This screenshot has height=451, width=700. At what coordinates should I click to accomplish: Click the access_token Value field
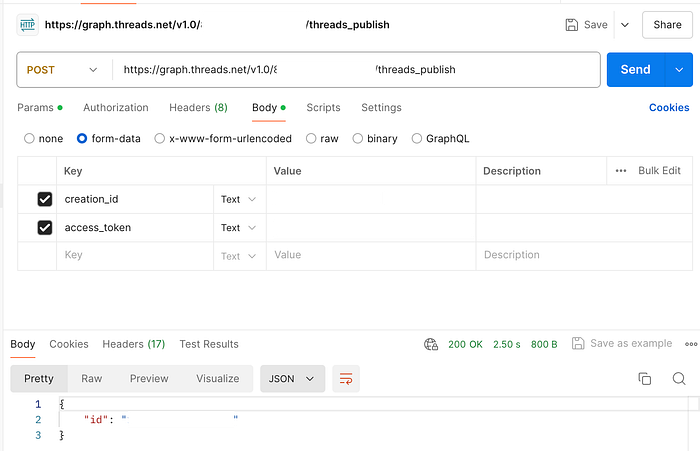(371, 228)
